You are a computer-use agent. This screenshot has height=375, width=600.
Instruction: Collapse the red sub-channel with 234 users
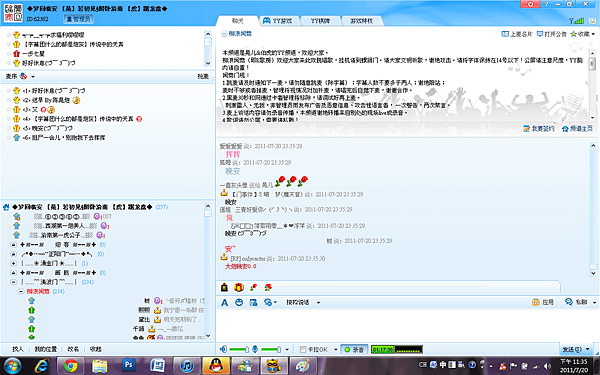click(21, 292)
